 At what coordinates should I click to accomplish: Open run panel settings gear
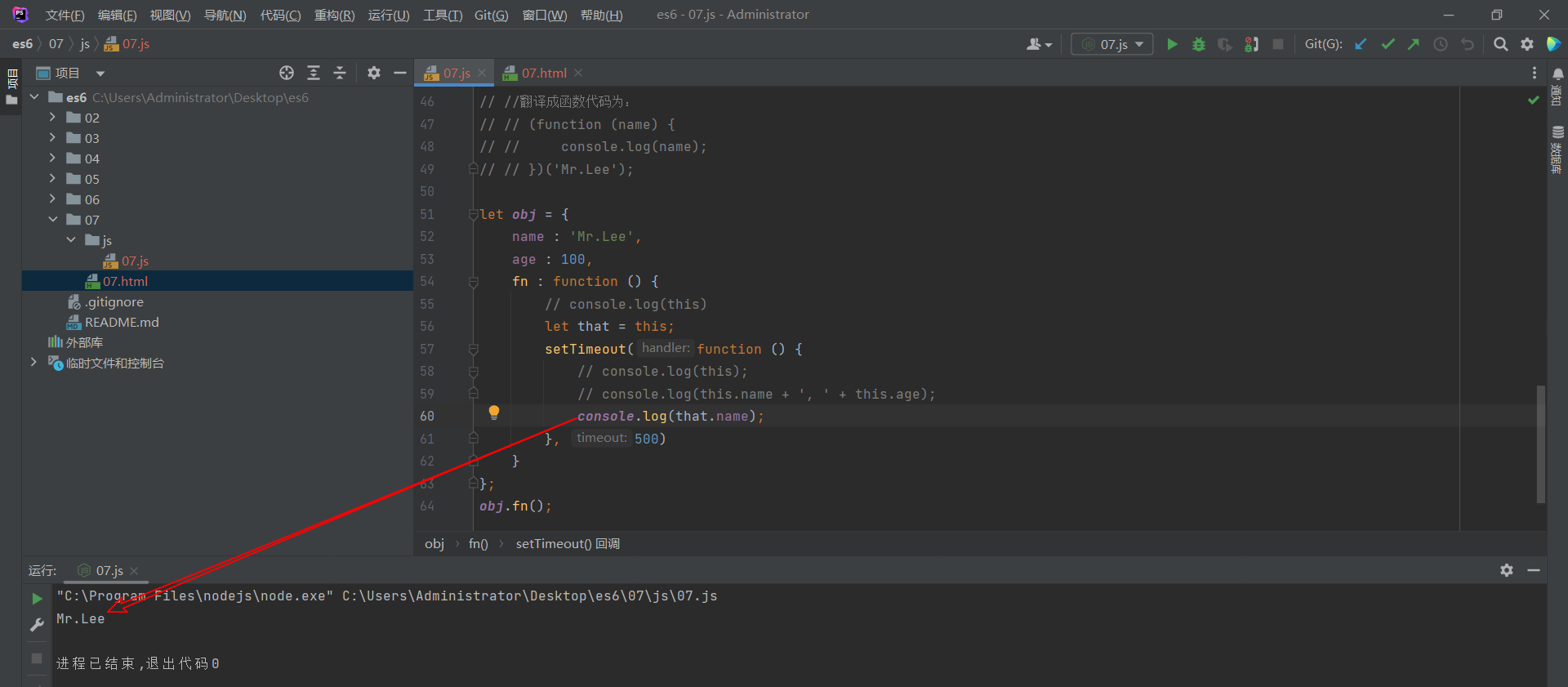click(x=1507, y=570)
